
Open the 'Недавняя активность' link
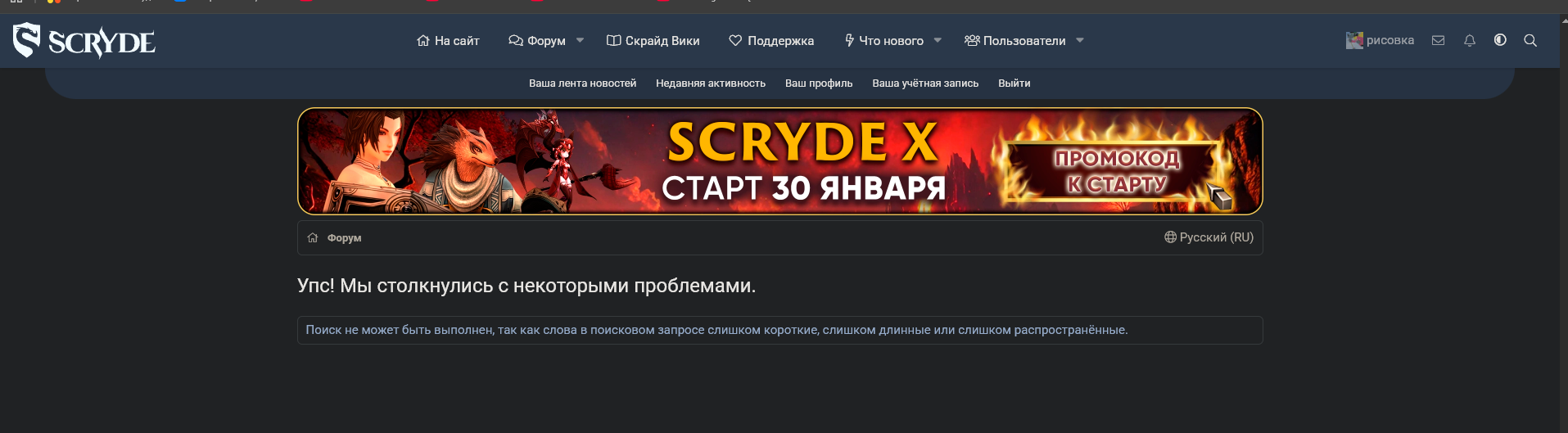[x=711, y=83]
